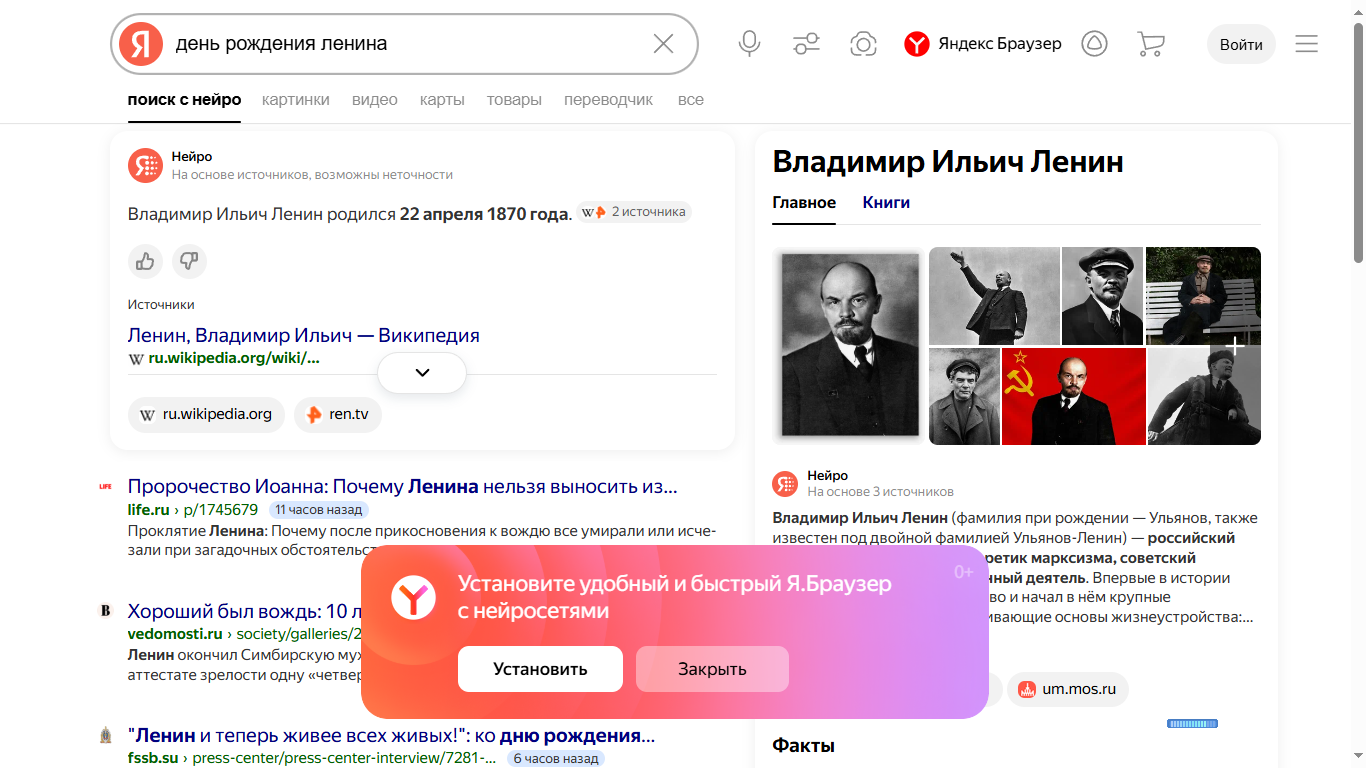Image resolution: width=1366 pixels, height=768 pixels.
Task: Dismiss banner with 'Закрыть' button
Action: click(712, 669)
